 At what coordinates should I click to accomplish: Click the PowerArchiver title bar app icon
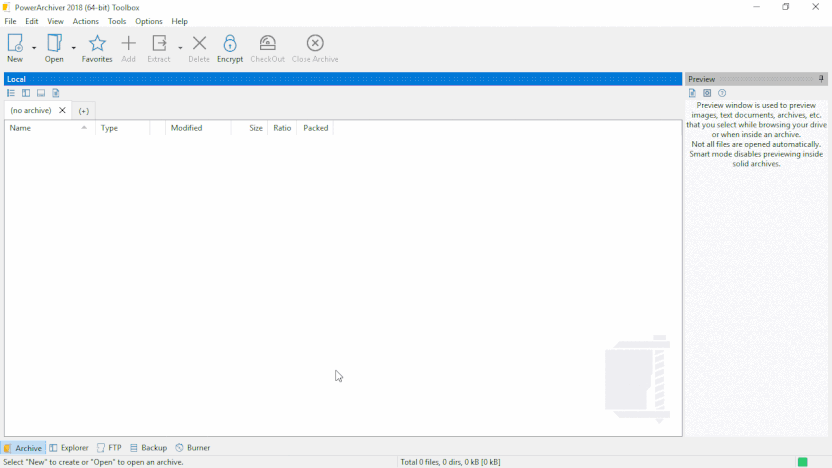click(6, 7)
